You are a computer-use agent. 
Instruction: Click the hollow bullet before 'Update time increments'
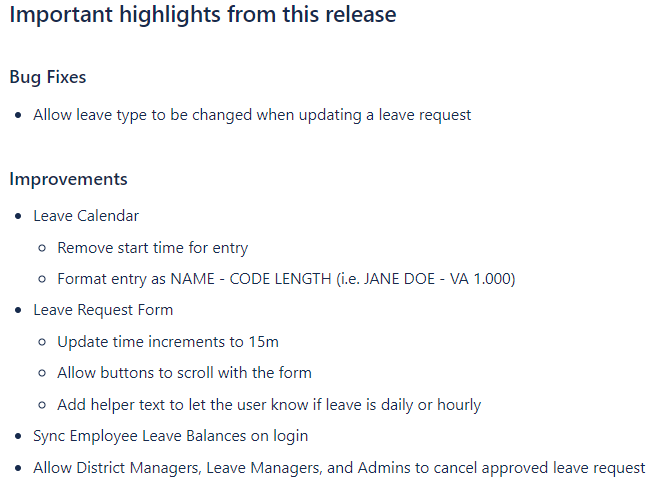click(x=42, y=342)
